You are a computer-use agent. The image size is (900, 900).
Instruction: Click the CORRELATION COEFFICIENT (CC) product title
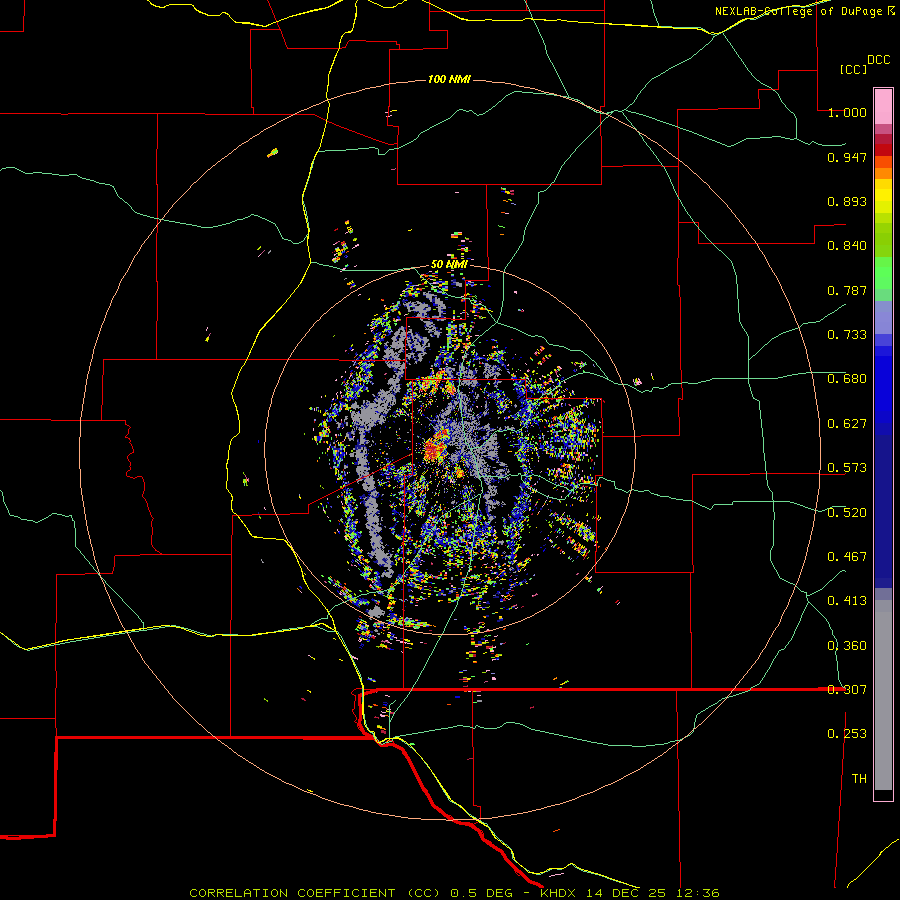pos(315,893)
